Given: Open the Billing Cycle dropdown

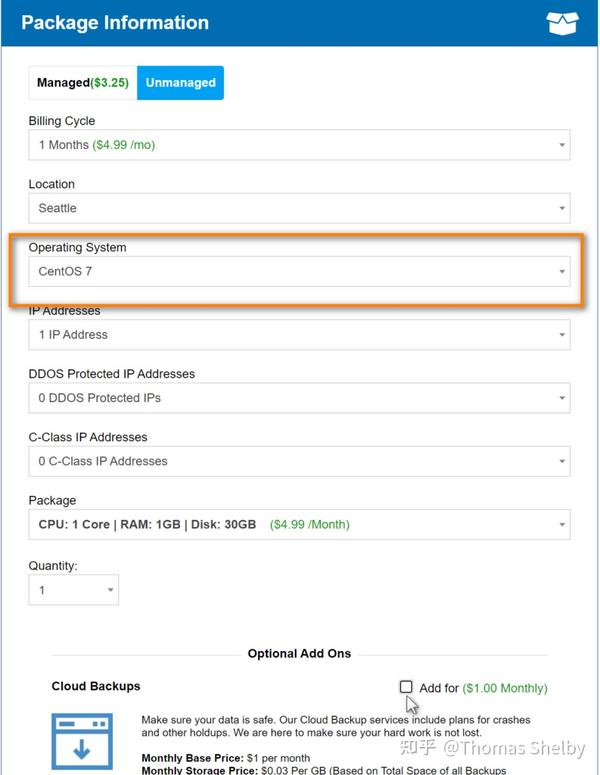Looking at the screenshot, I should (x=299, y=145).
